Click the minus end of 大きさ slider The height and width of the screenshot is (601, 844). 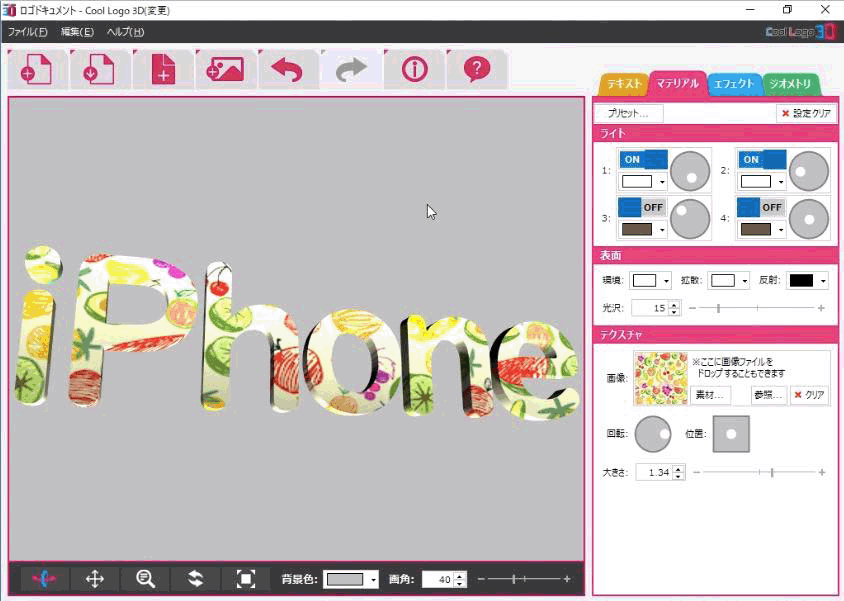(x=697, y=472)
